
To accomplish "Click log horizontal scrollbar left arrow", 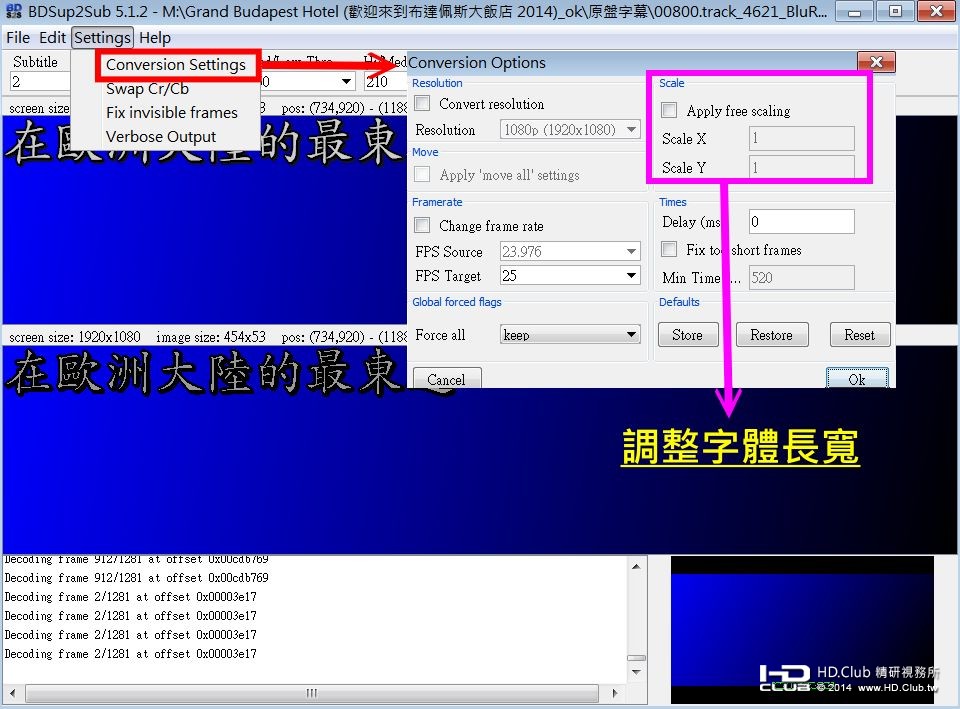I will [12, 693].
